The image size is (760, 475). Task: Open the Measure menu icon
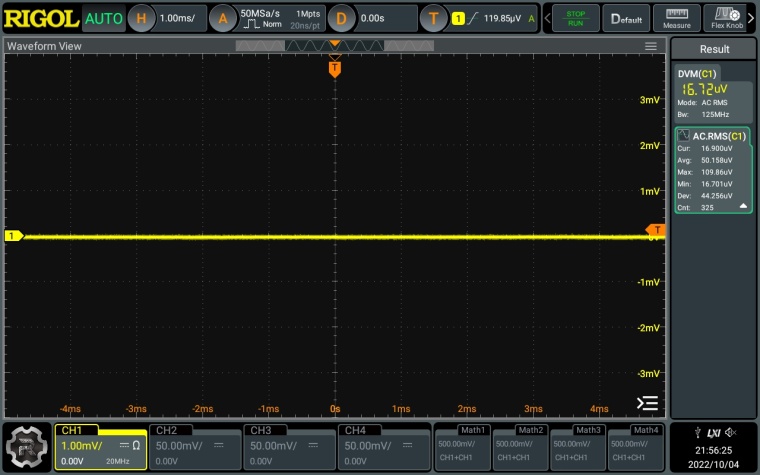[677, 18]
